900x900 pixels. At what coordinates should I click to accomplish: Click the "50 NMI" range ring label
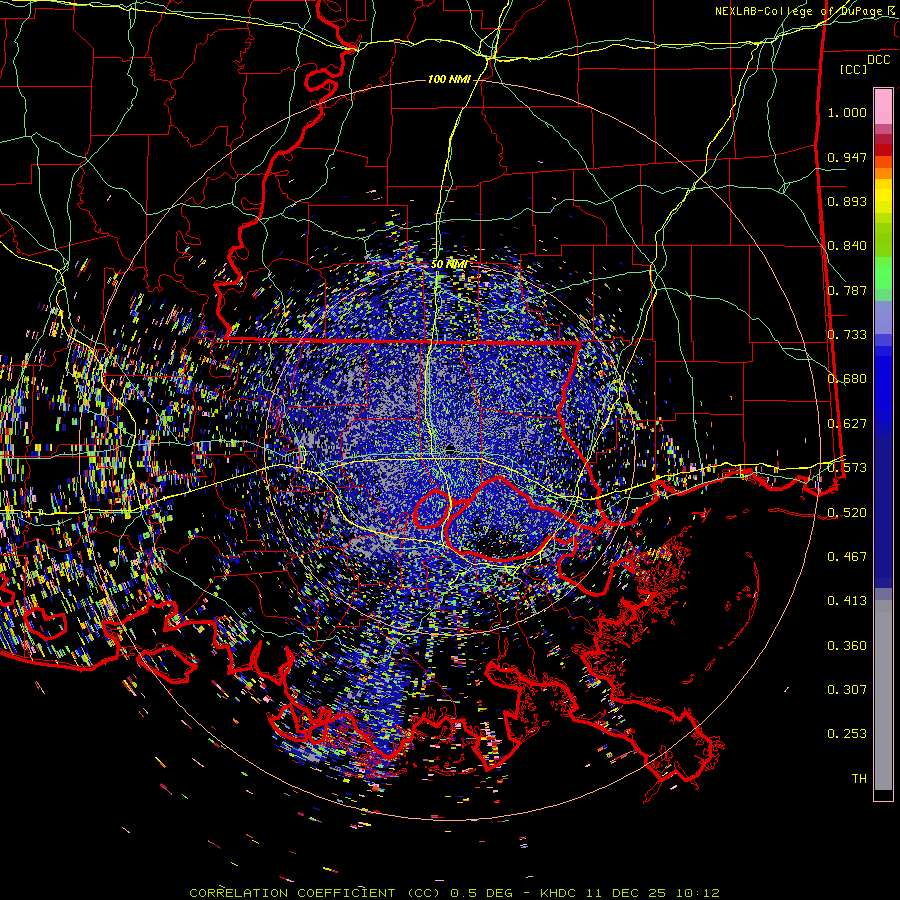point(449,265)
